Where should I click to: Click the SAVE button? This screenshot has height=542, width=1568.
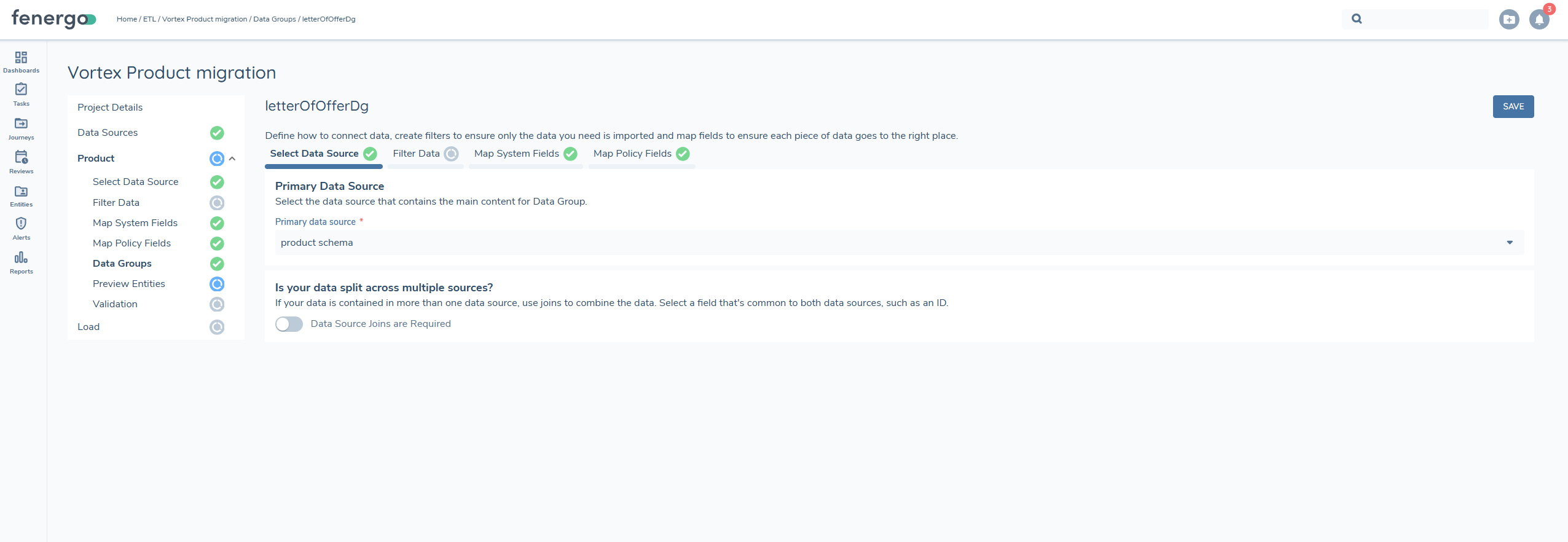pyautogui.click(x=1513, y=106)
